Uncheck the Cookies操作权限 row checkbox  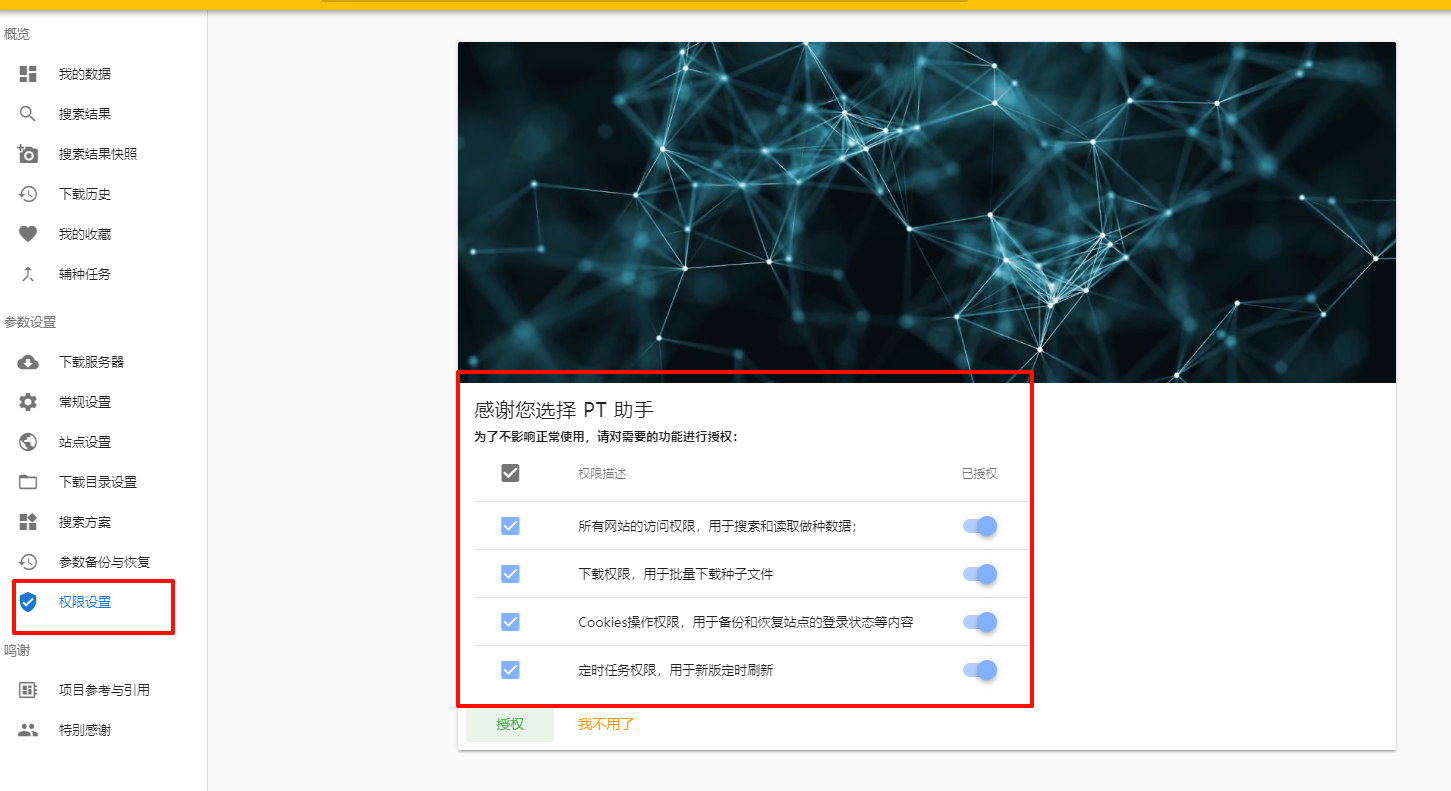click(510, 622)
